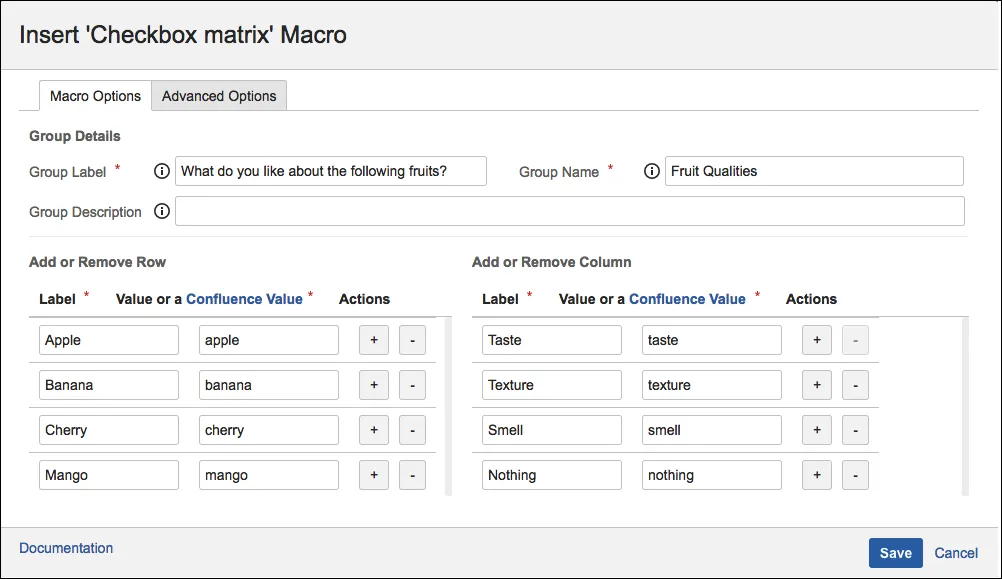Edit the 'mango' row value field
Viewport: 1002px width, 579px height.
(x=268, y=475)
